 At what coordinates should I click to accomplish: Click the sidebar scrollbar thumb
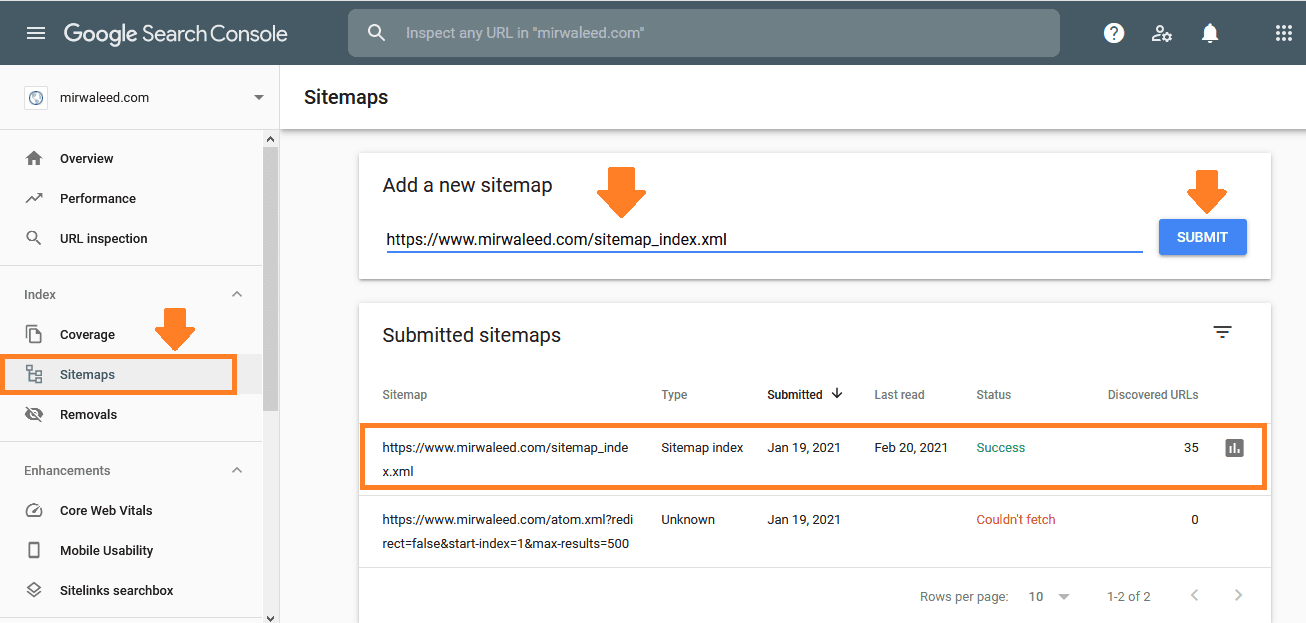tap(270, 278)
